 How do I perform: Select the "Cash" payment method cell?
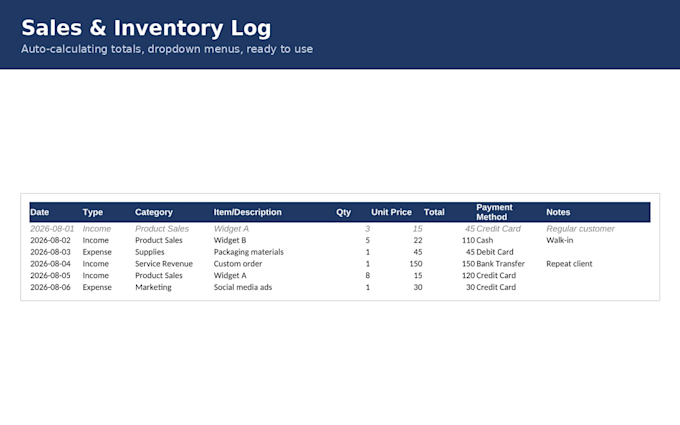pos(485,240)
